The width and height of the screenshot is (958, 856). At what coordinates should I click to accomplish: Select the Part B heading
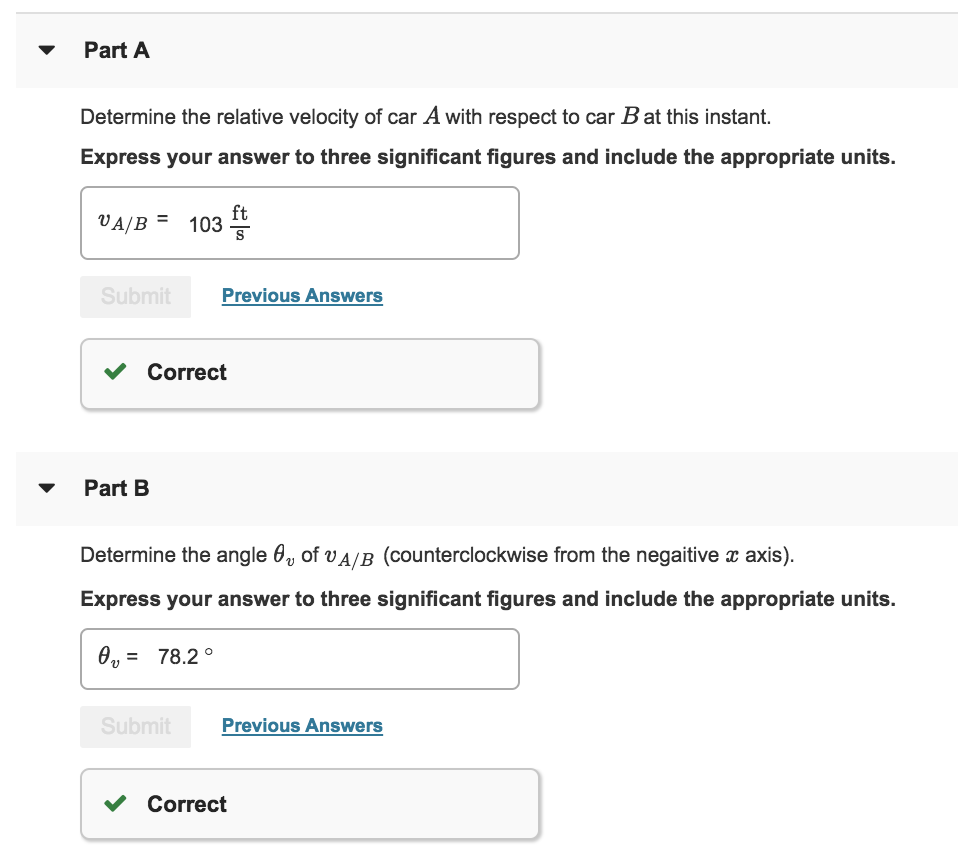point(117,488)
